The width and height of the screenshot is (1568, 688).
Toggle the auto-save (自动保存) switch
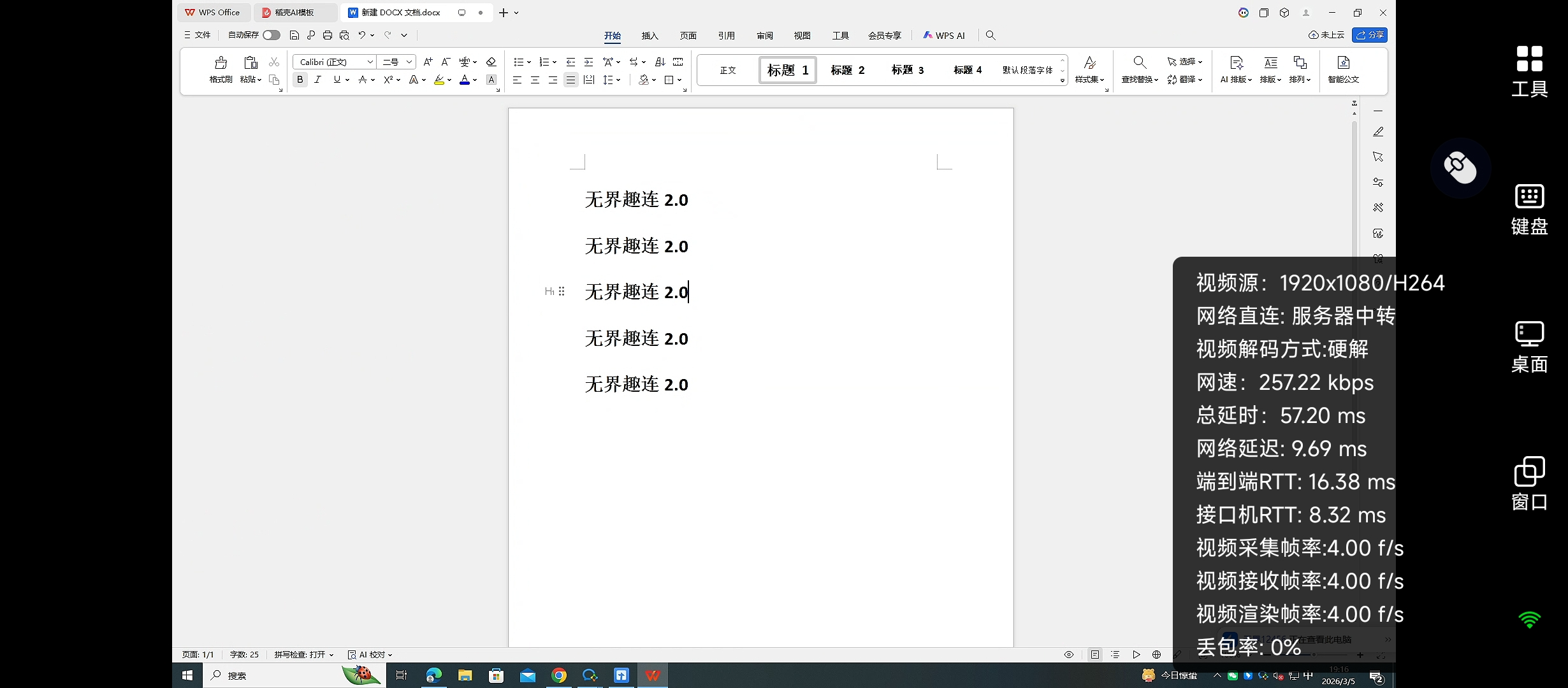pos(272,35)
